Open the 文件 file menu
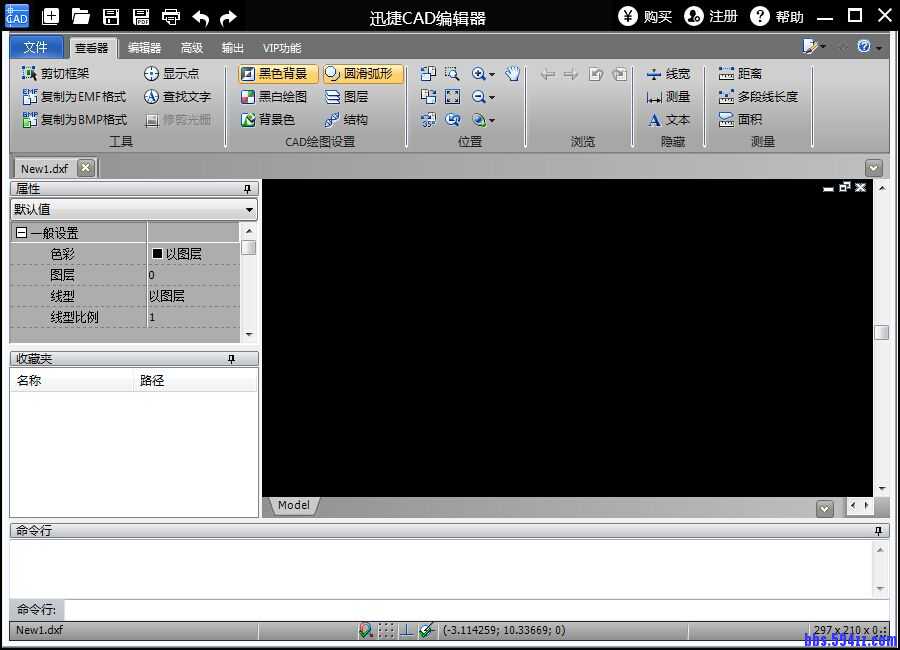Image resolution: width=900 pixels, height=650 pixels. (36, 48)
